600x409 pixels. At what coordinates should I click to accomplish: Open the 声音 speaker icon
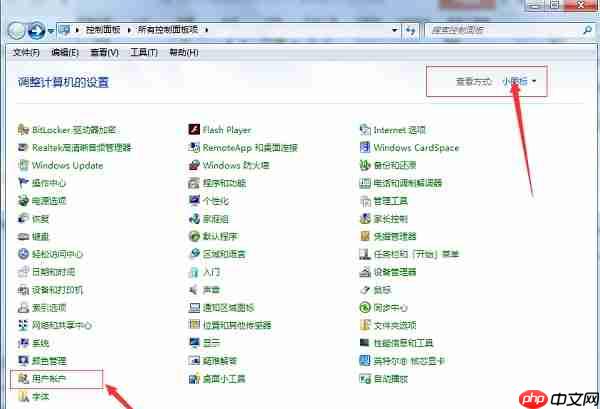194,290
